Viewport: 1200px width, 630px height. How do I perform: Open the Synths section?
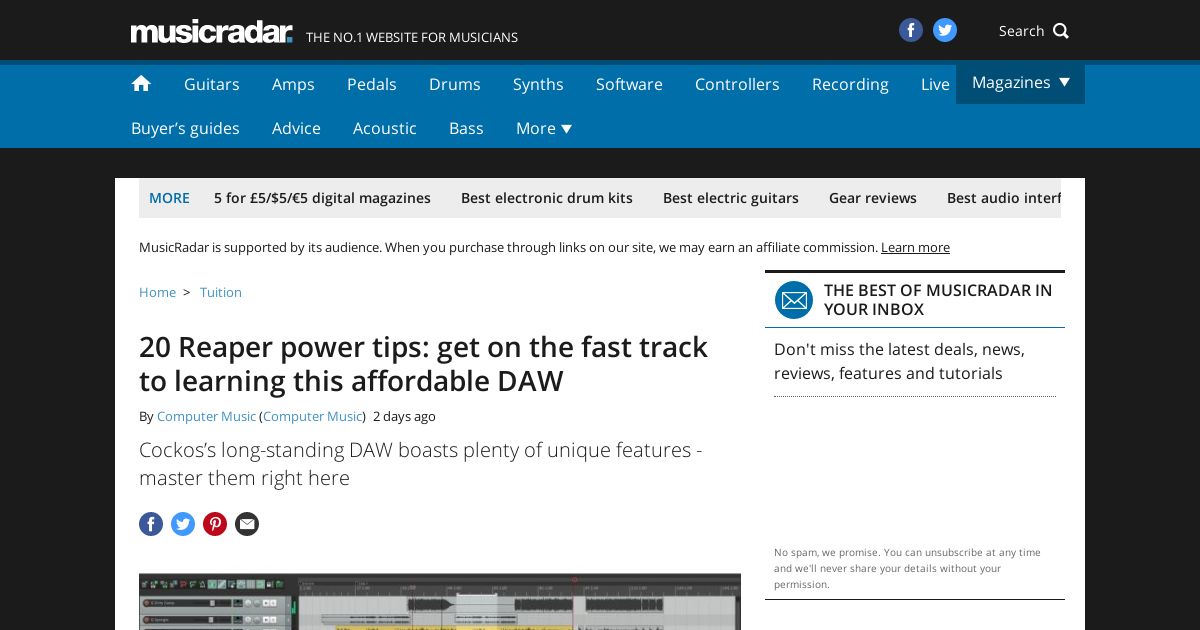(x=538, y=84)
